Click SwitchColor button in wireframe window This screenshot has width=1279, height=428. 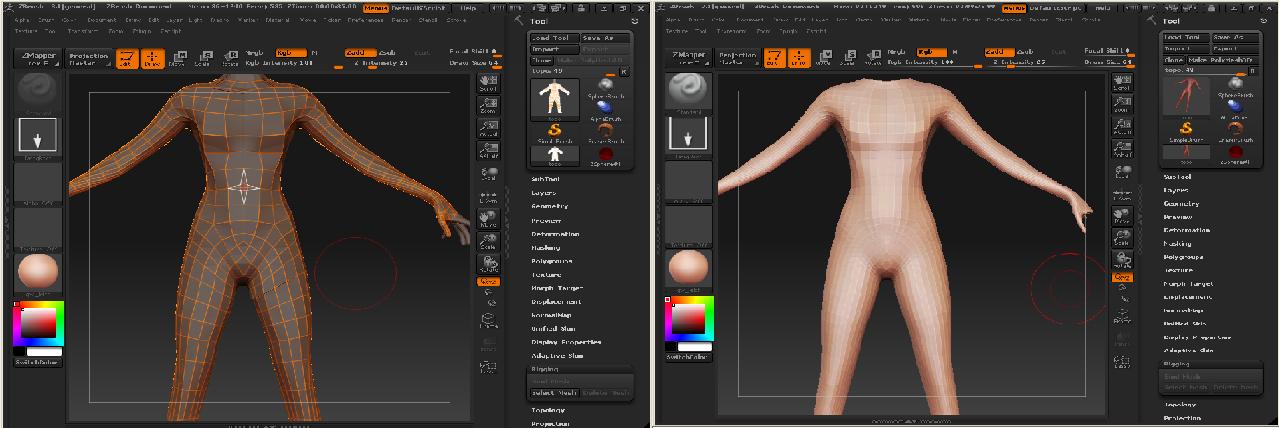click(x=37, y=362)
